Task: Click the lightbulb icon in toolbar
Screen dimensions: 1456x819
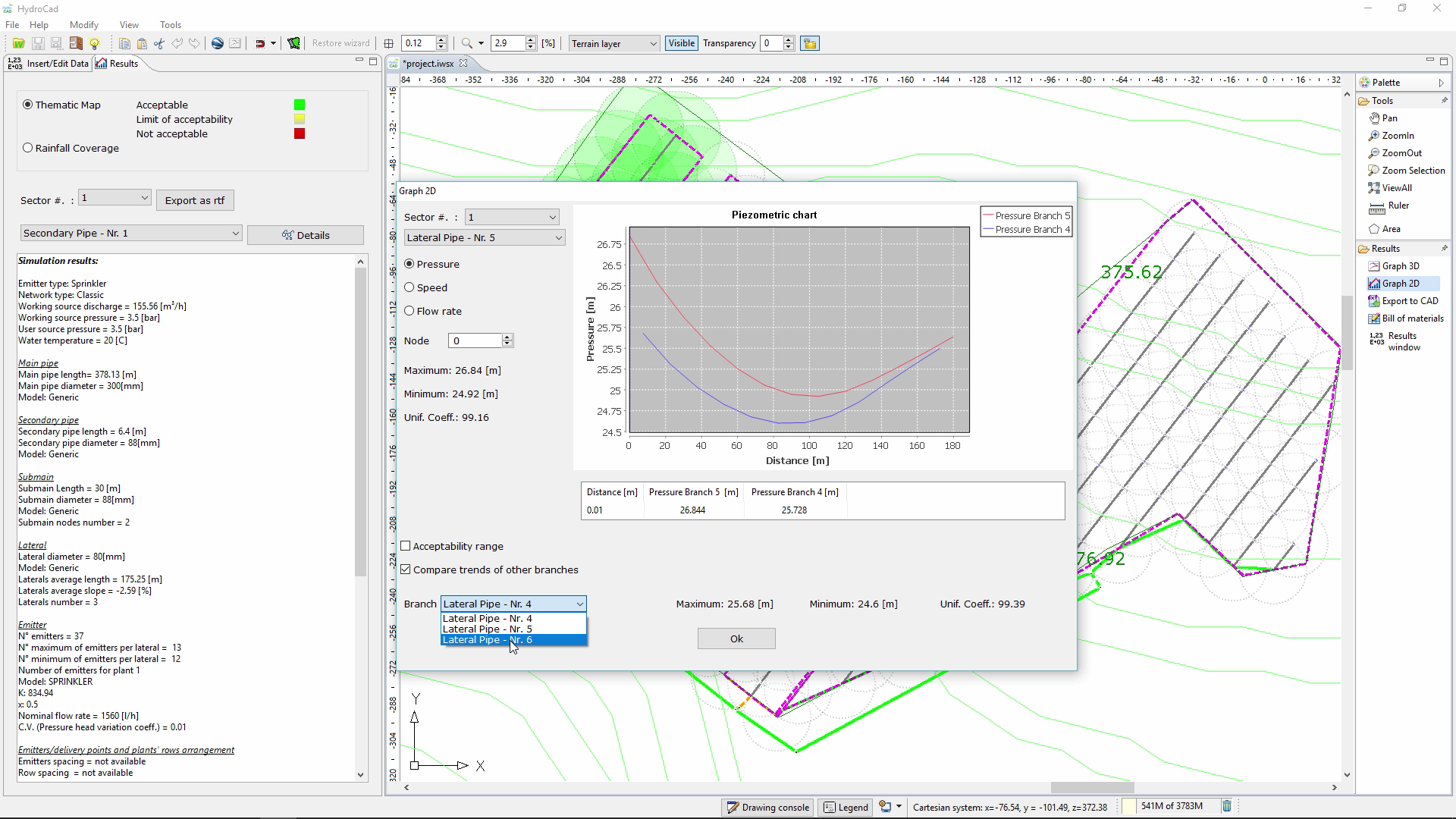Action: [95, 43]
